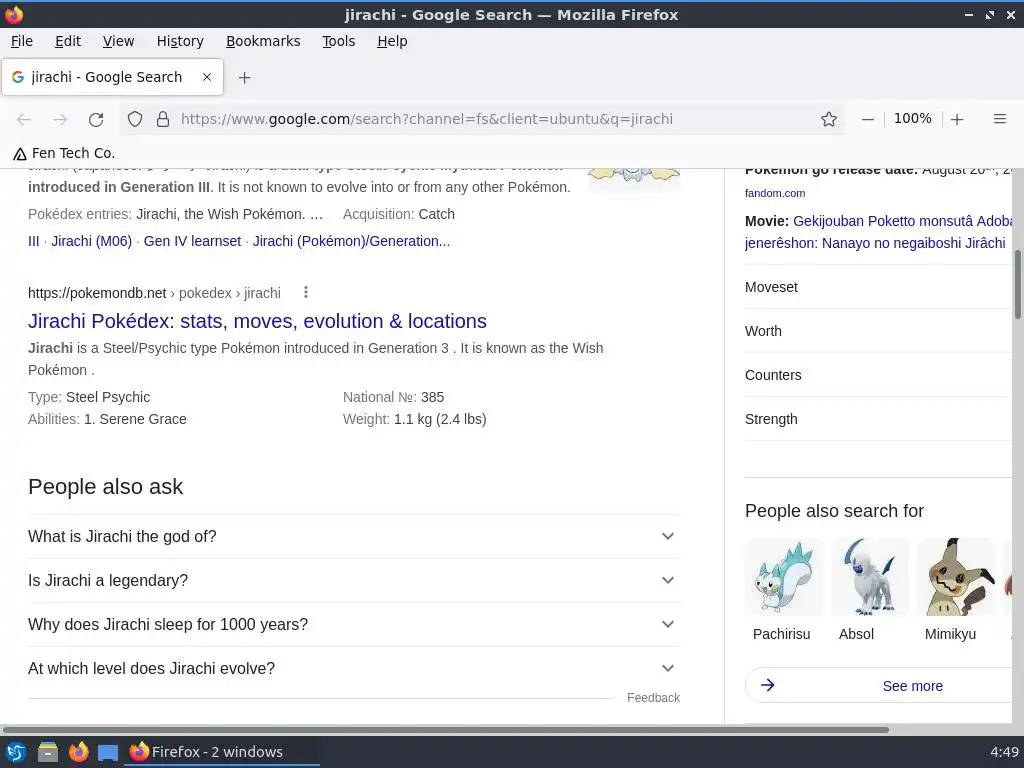Expand 'Why does Jirachi sleep for 1000 years?'
The height and width of the screenshot is (768, 1024).
pyautogui.click(x=354, y=624)
